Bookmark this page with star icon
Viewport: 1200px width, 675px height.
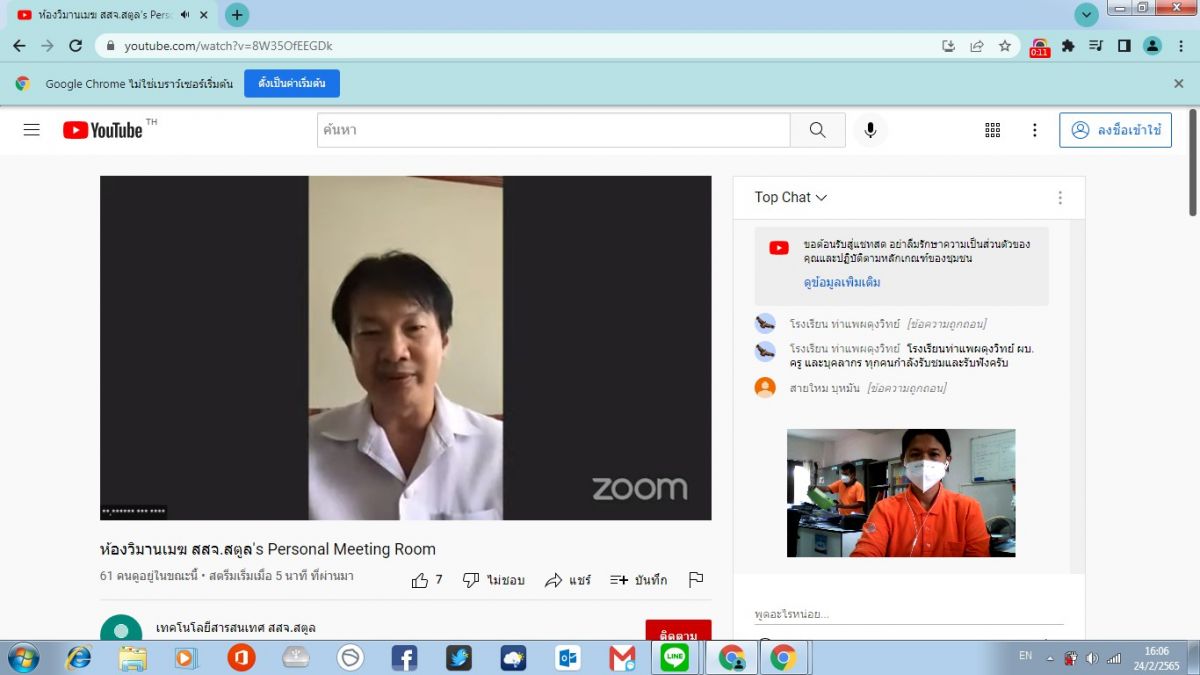point(1005,46)
